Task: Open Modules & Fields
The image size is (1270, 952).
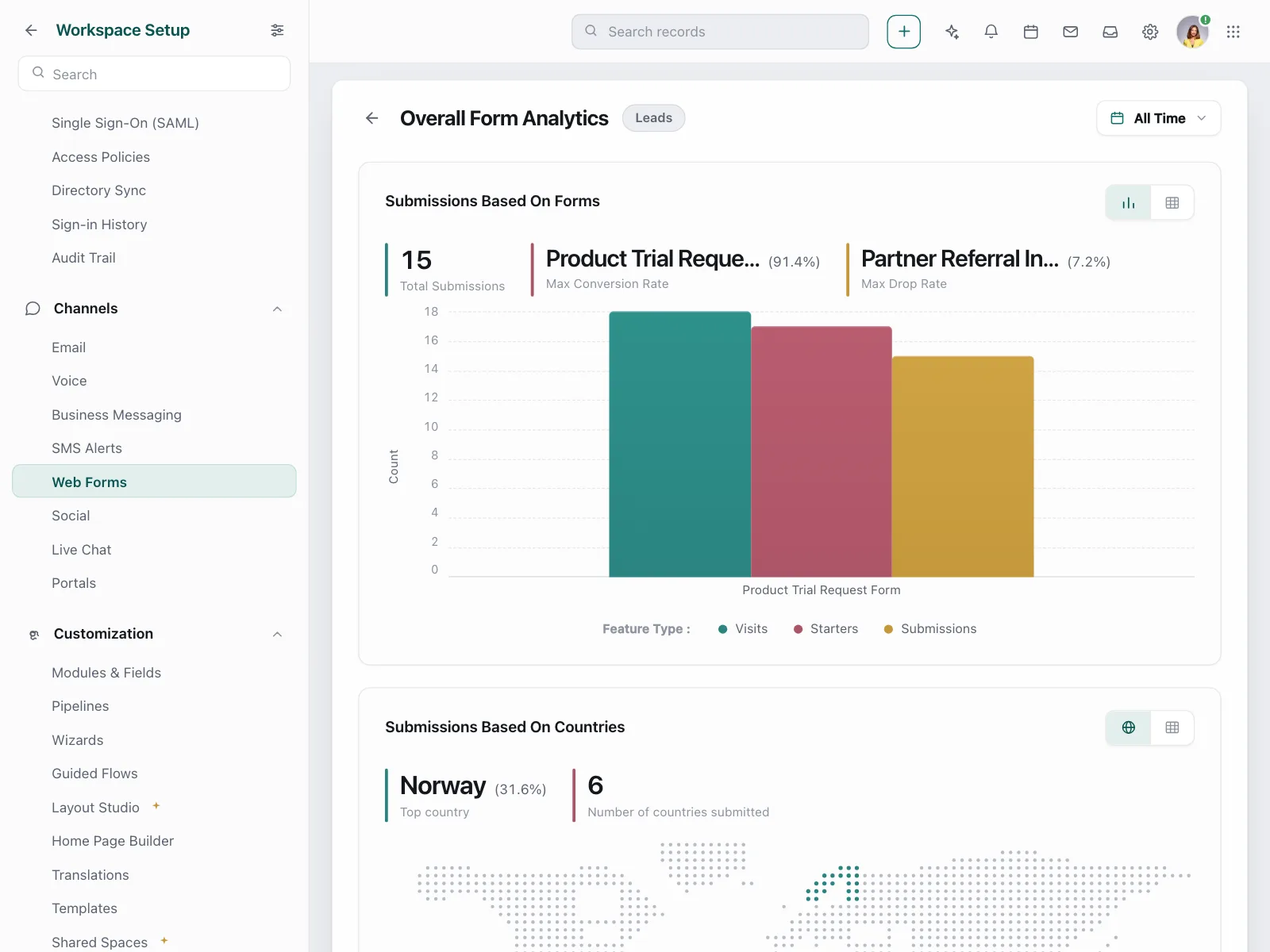Action: [106, 673]
